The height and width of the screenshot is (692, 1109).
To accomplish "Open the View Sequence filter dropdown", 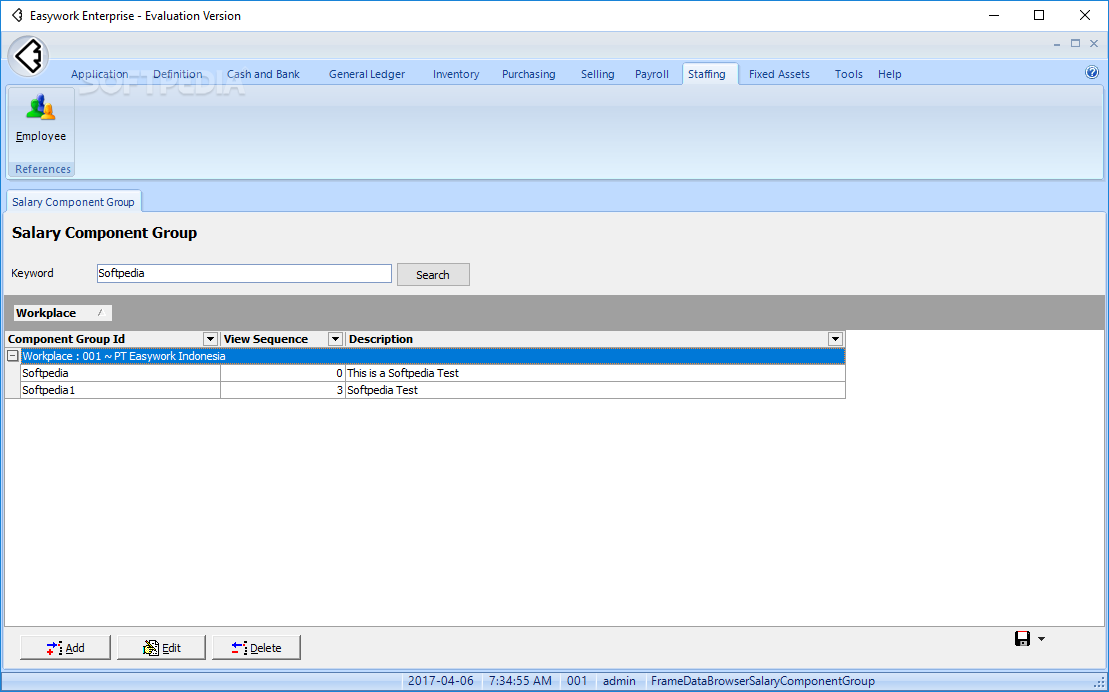I will [x=335, y=339].
